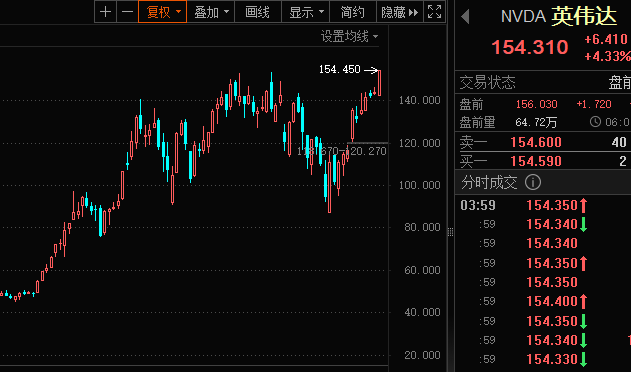
Task: Click 买一 bid price 154.590
Action: click(x=536, y=161)
